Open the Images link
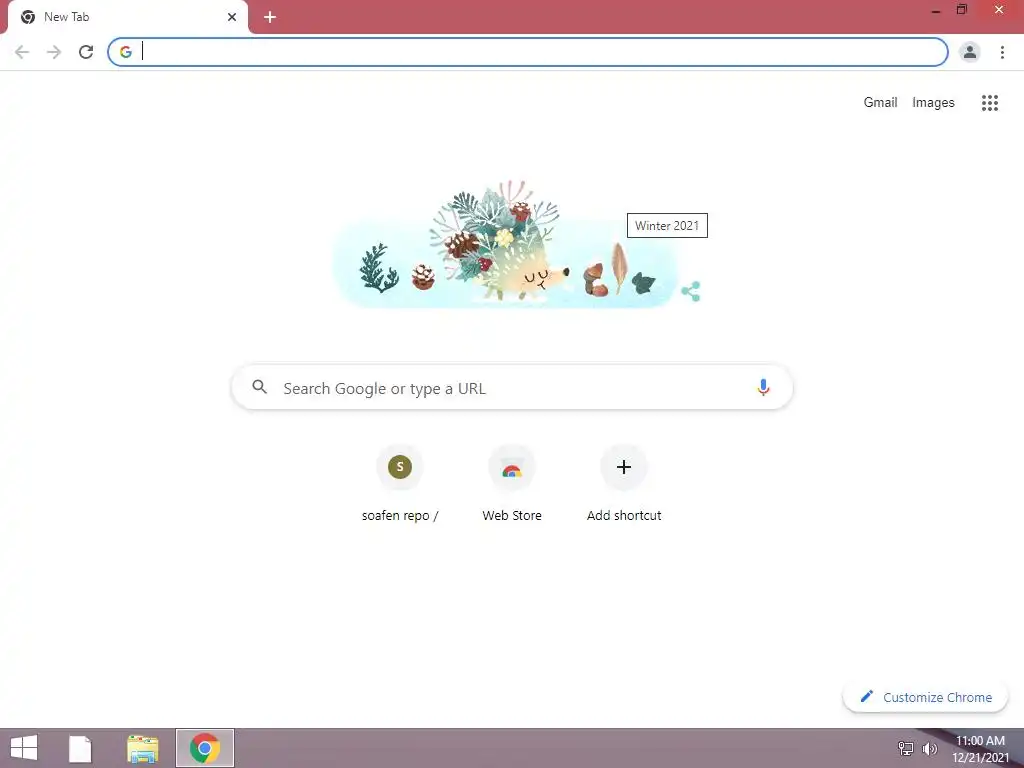 [x=933, y=103]
